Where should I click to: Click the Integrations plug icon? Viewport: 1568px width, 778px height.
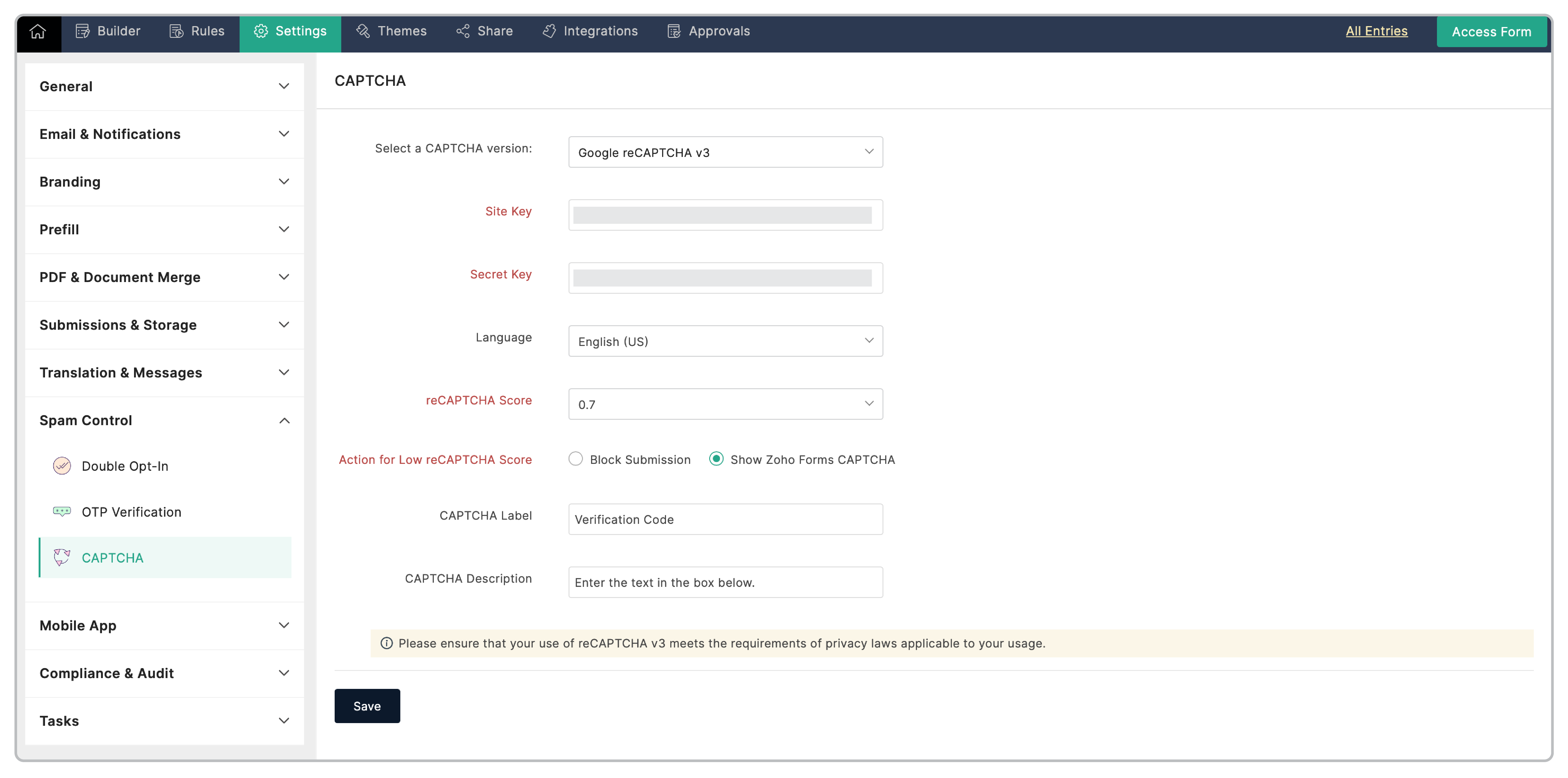click(x=549, y=31)
